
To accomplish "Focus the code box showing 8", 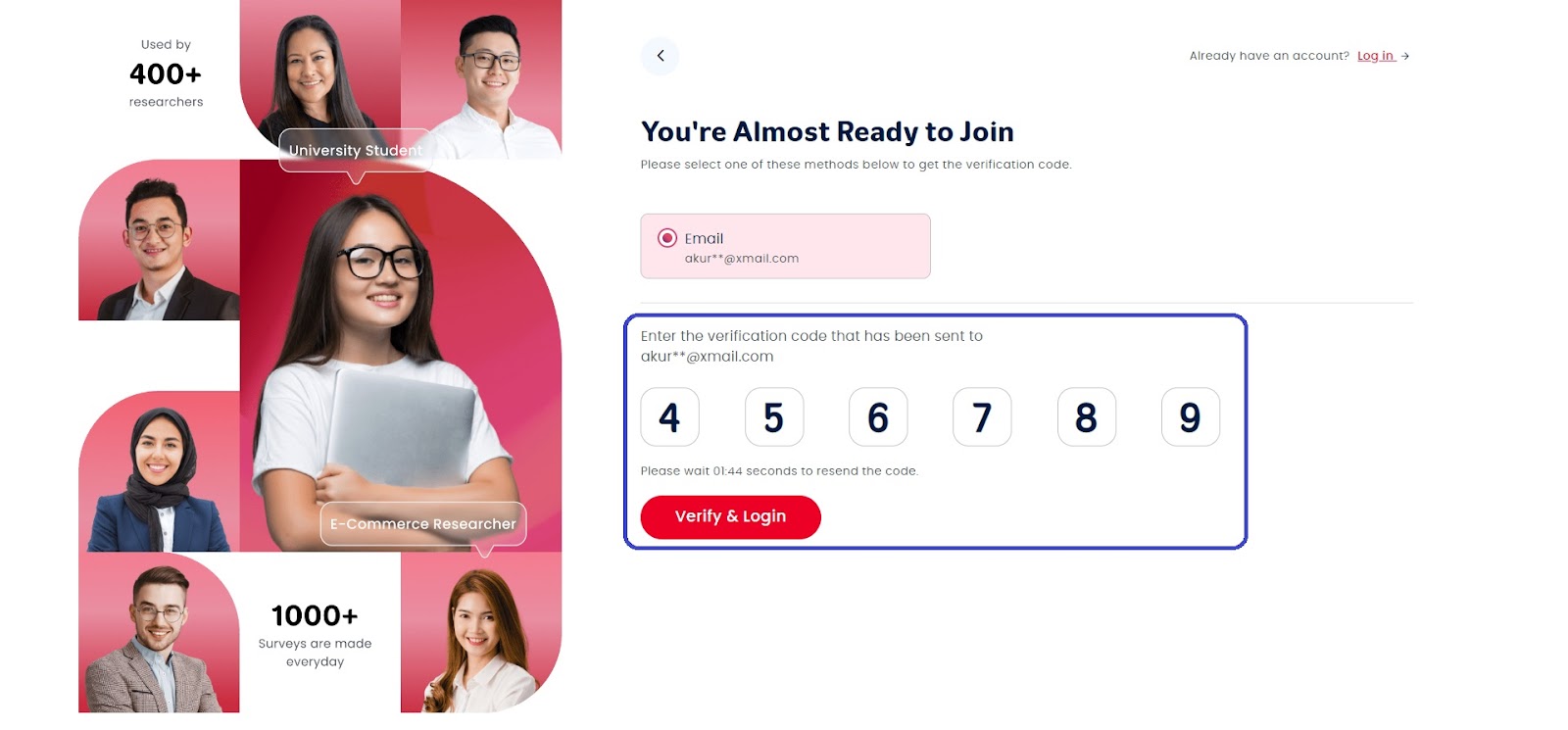I will click(x=1087, y=417).
